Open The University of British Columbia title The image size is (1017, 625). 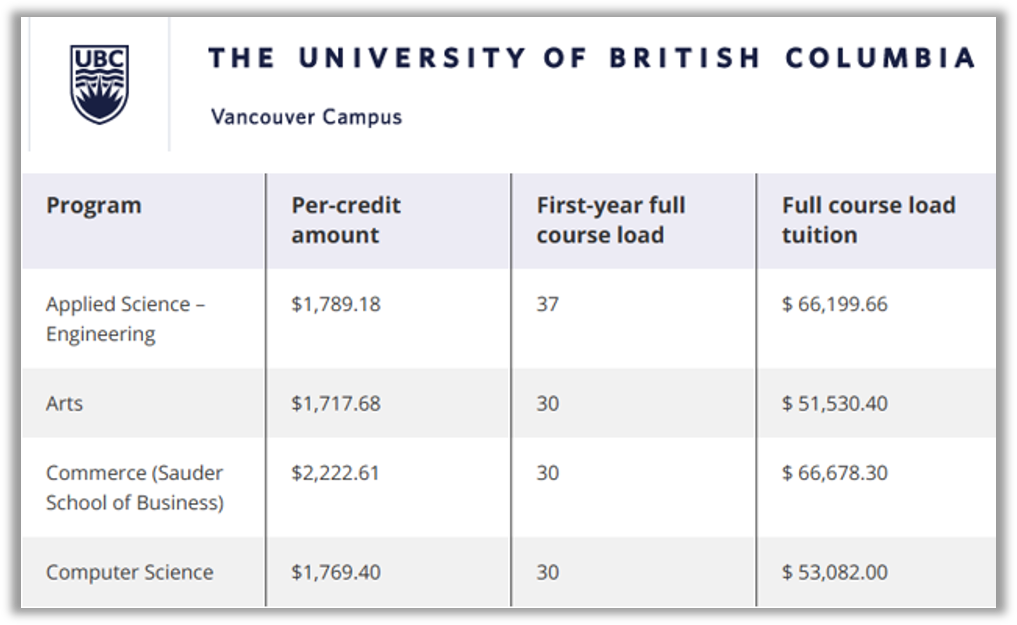click(x=592, y=58)
